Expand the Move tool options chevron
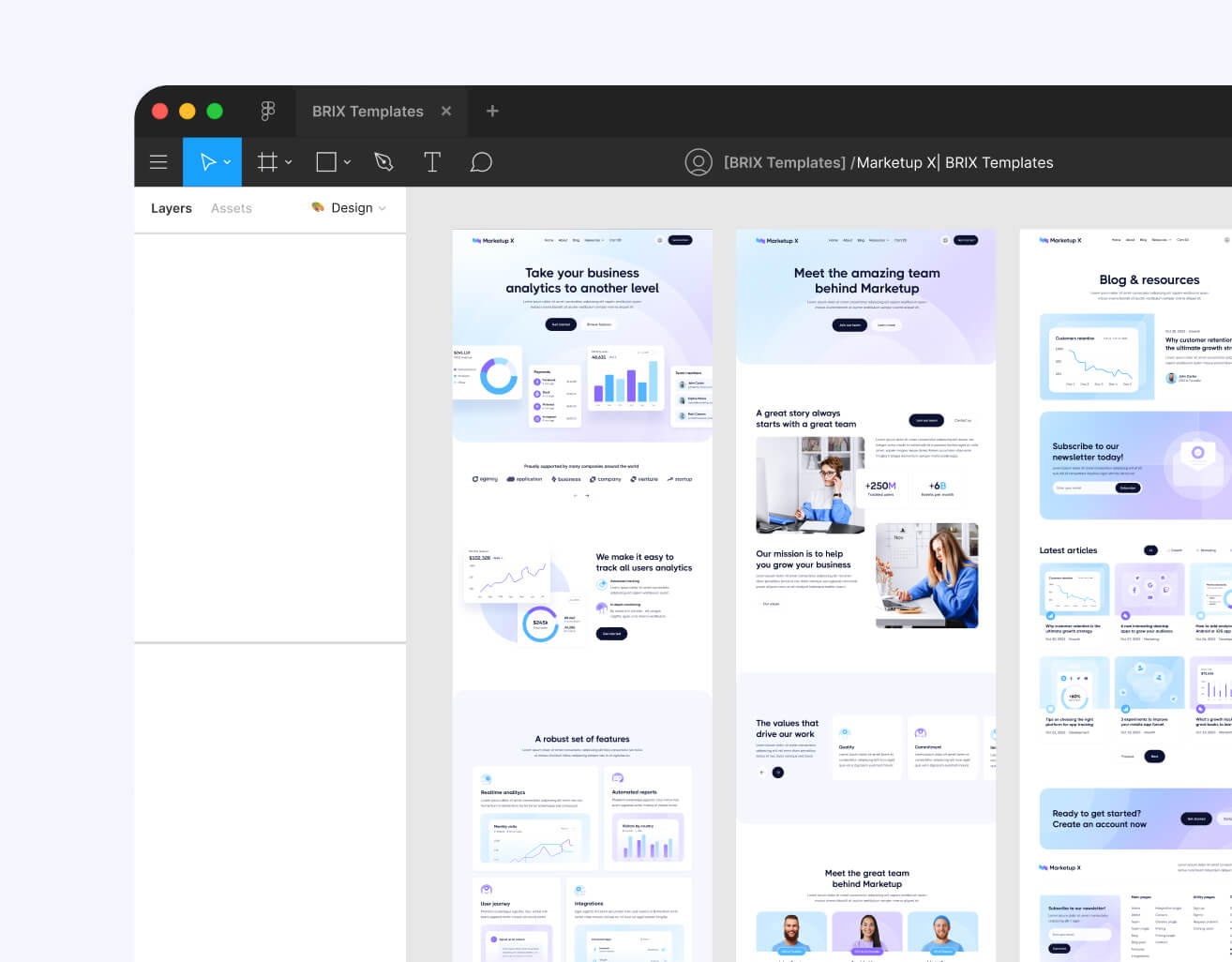This screenshot has width=1232, height=962. click(x=225, y=161)
